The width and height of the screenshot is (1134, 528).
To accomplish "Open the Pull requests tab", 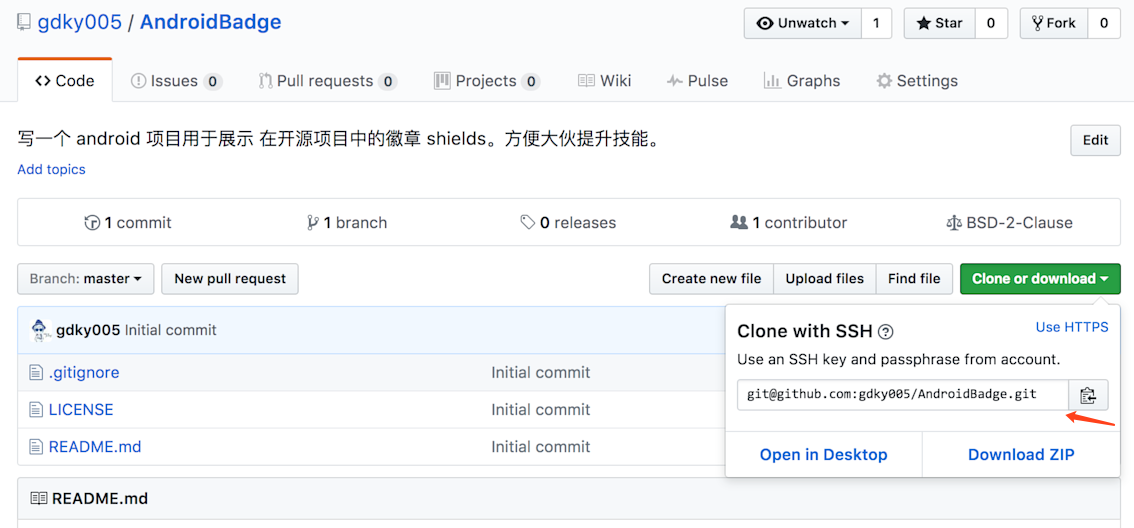I will tap(328, 81).
